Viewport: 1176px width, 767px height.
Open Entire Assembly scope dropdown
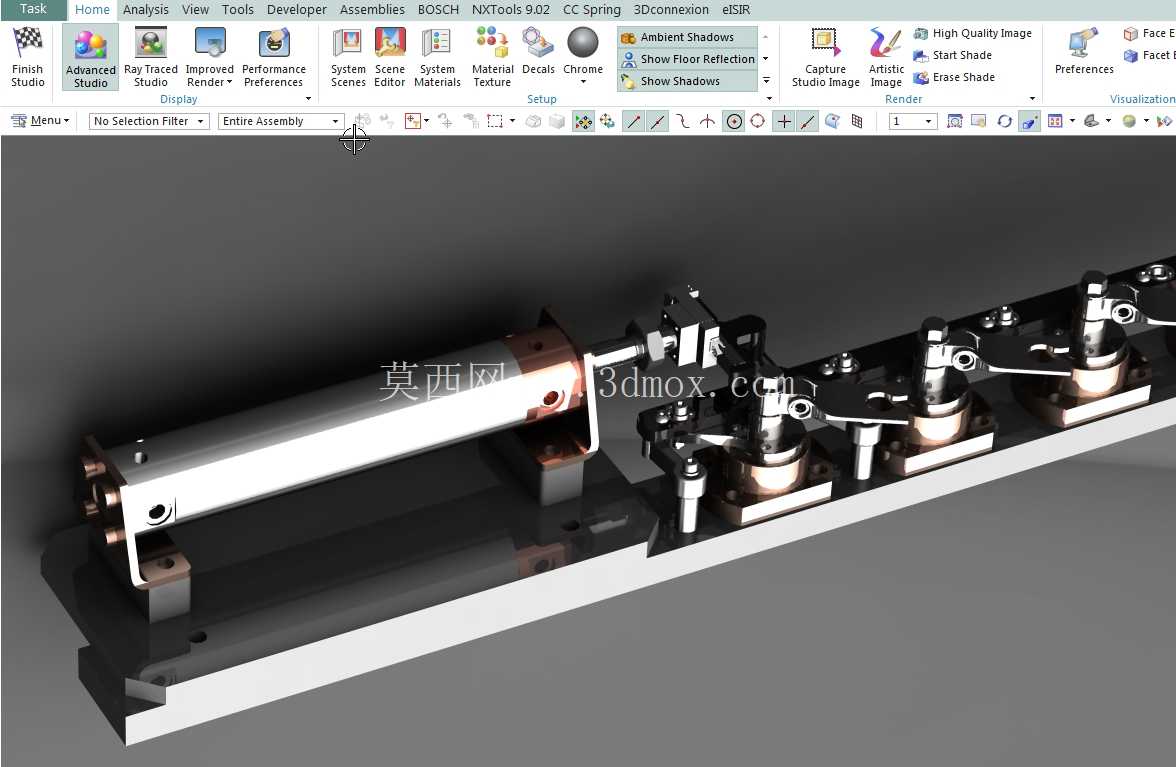pos(280,121)
